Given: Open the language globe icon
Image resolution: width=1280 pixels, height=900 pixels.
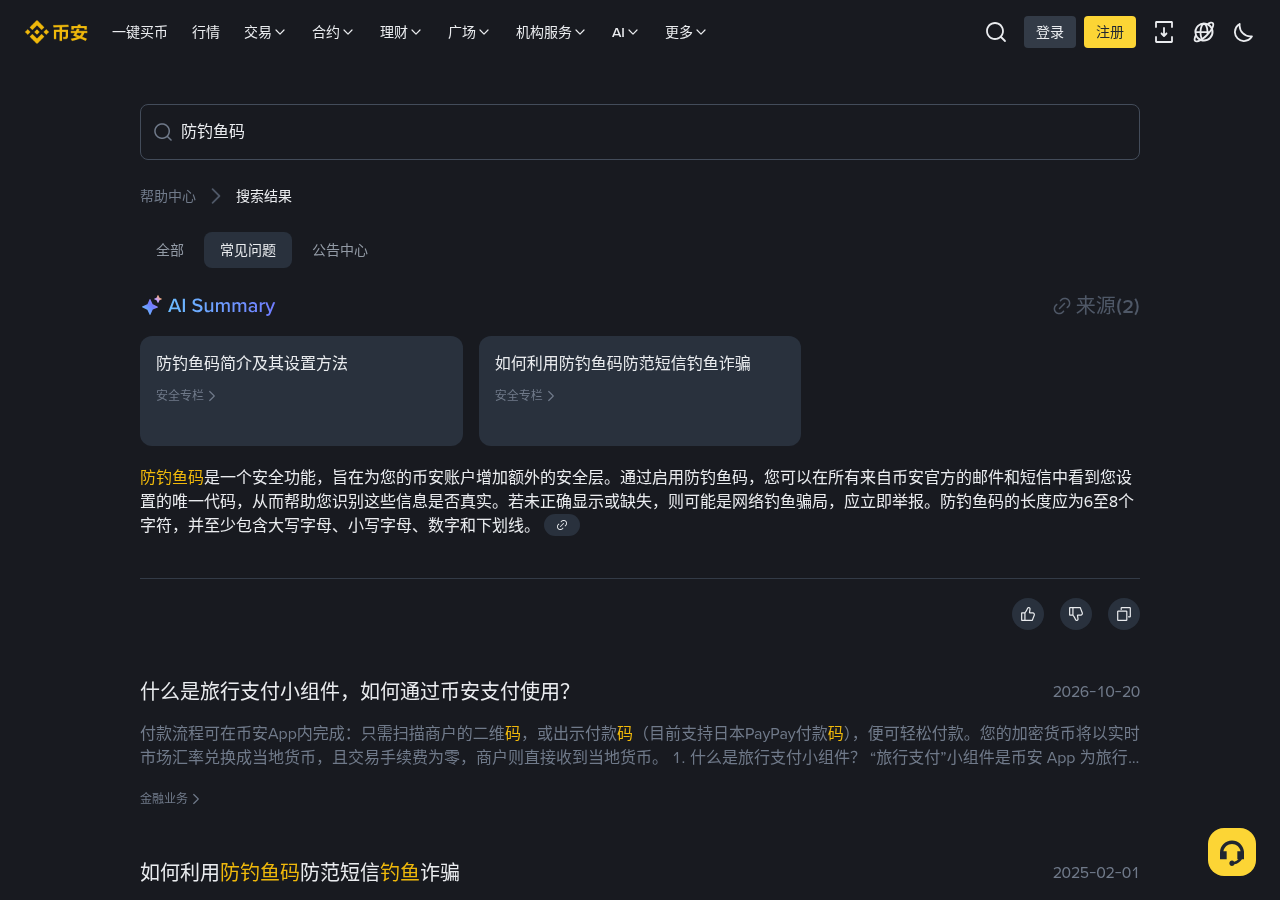Looking at the screenshot, I should (x=1204, y=32).
